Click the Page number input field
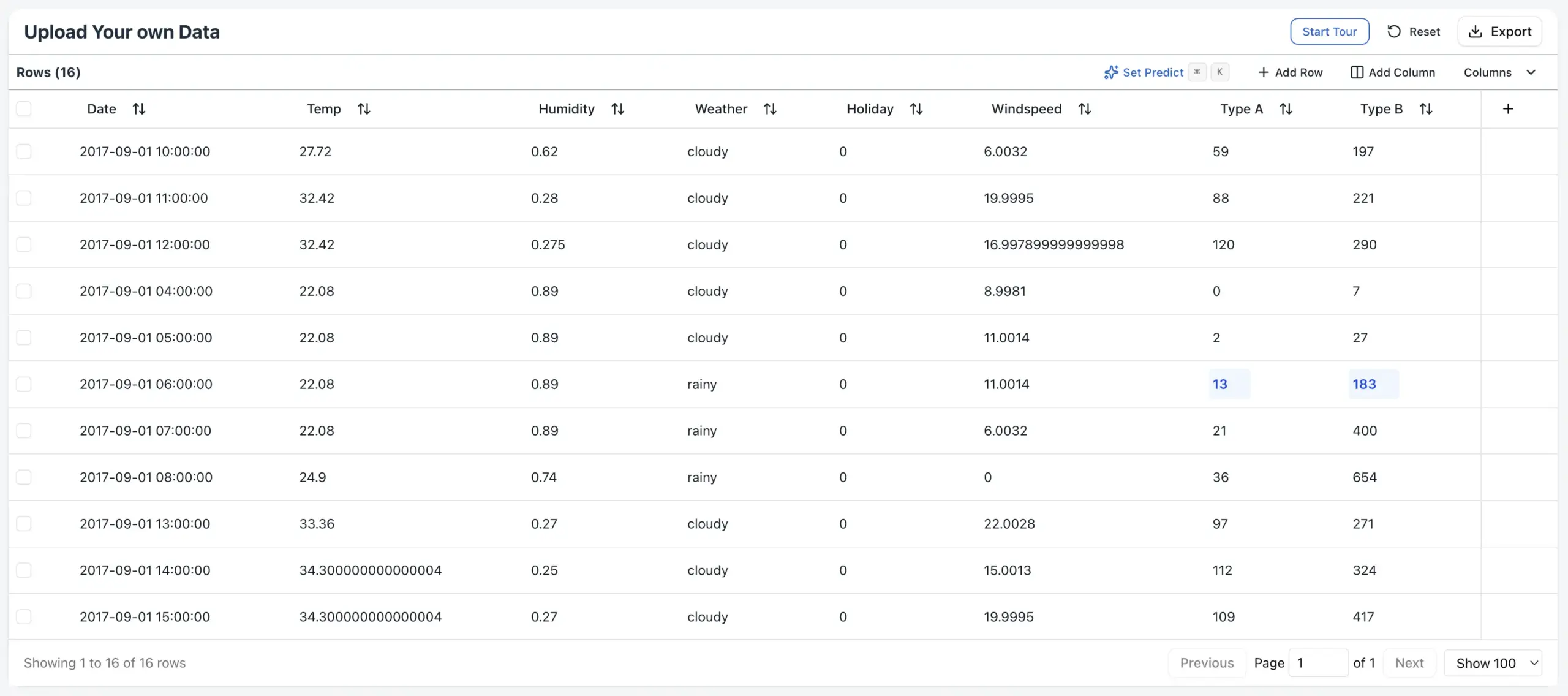Screen dimensions: 1568x696 tap(1317, 663)
